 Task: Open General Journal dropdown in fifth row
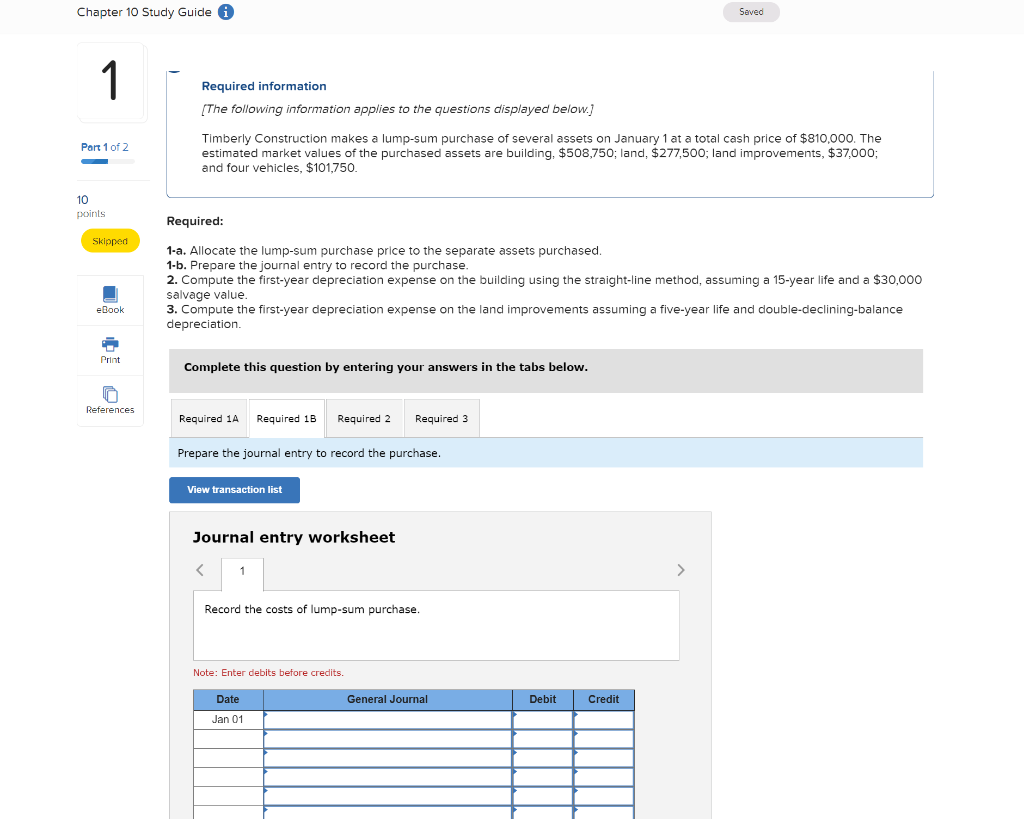coord(388,795)
